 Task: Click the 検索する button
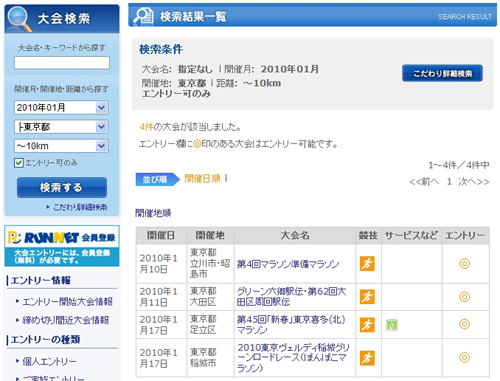tap(62, 187)
